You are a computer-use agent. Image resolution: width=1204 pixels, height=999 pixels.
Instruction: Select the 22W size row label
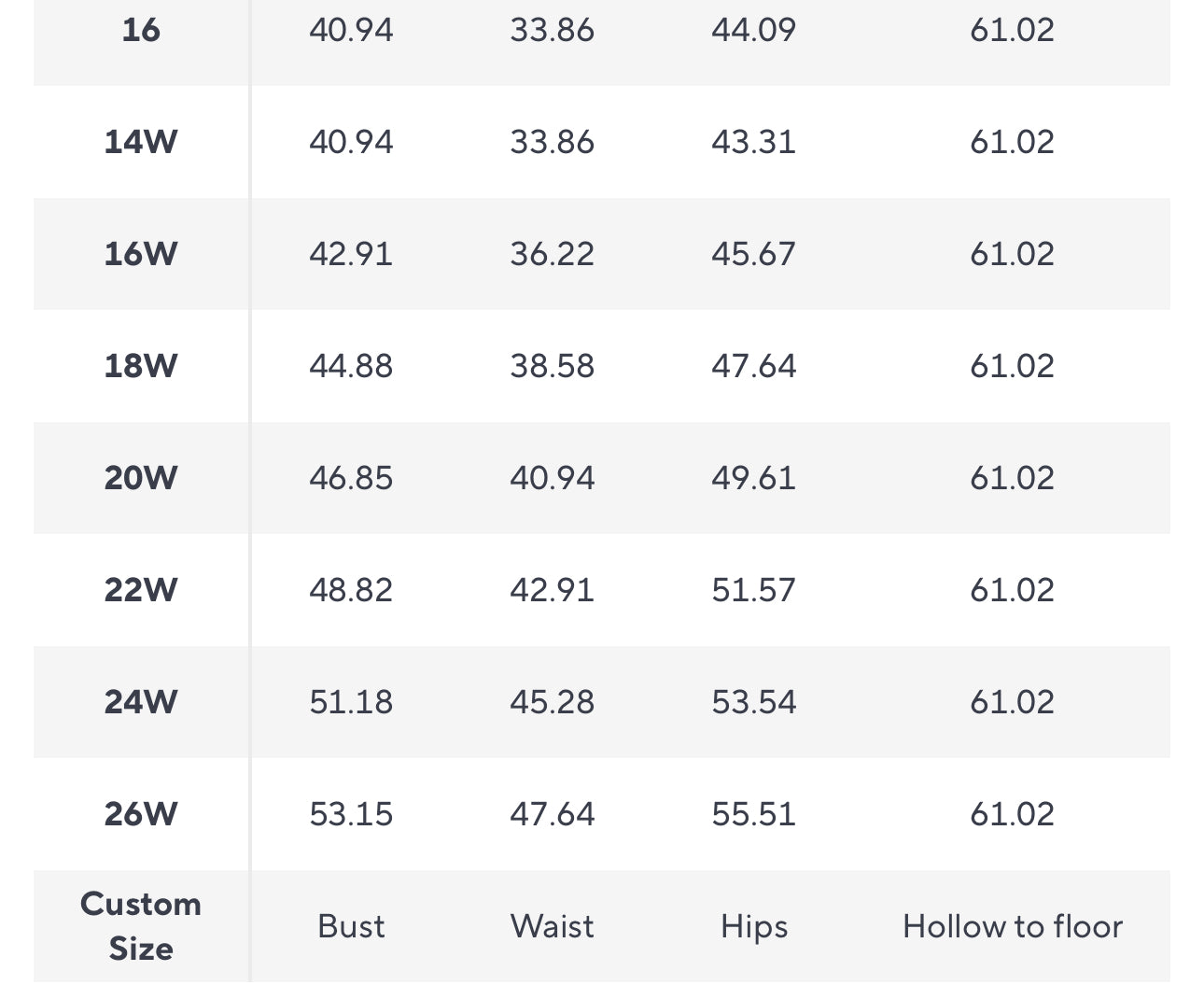pos(141,590)
